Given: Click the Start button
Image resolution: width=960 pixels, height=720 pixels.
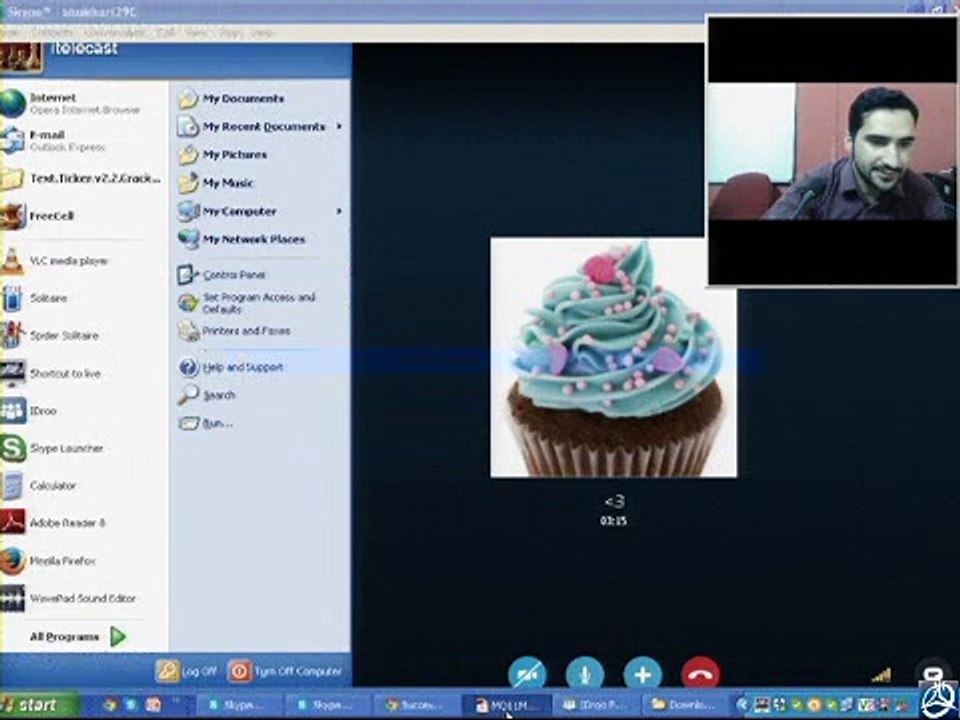Looking at the screenshot, I should 39,705.
